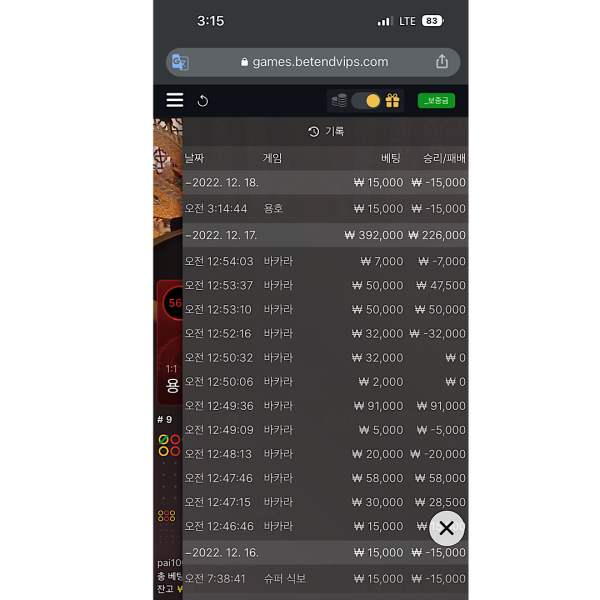Image resolution: width=600 pixels, height=600 pixels.
Task: Select the coin stack icon
Action: coord(339,101)
